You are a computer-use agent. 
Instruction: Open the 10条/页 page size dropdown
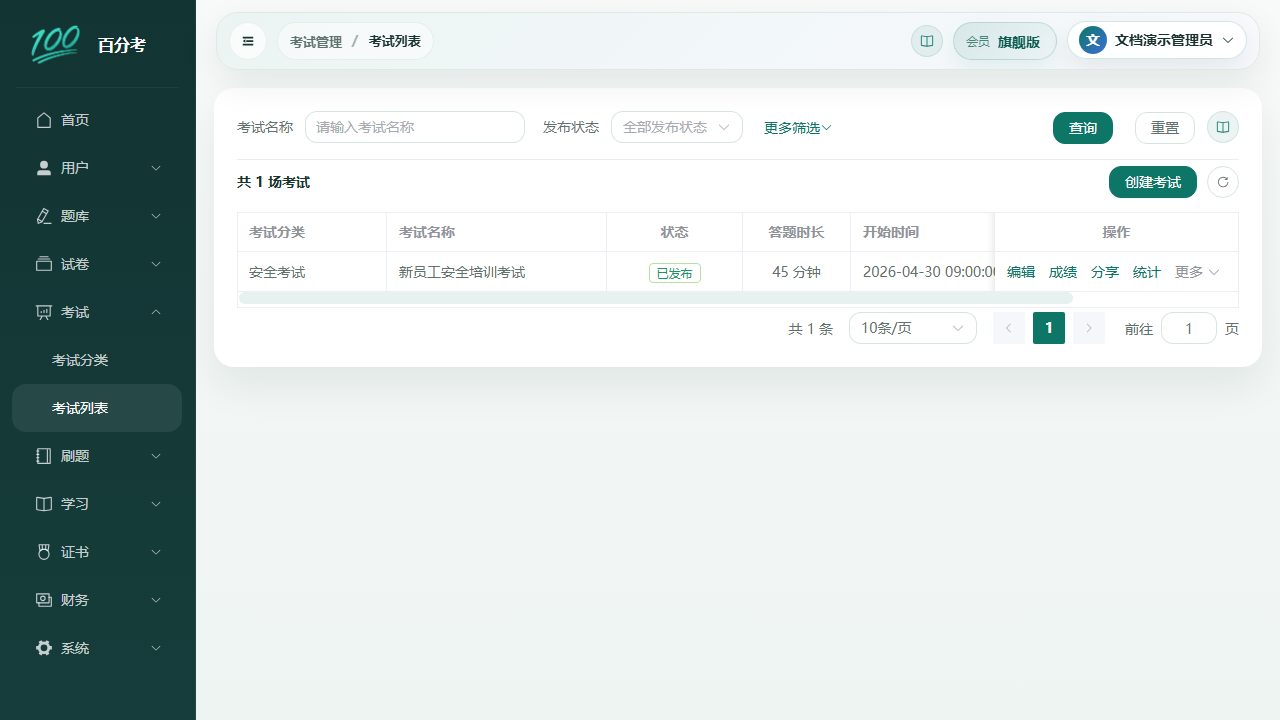pos(913,328)
